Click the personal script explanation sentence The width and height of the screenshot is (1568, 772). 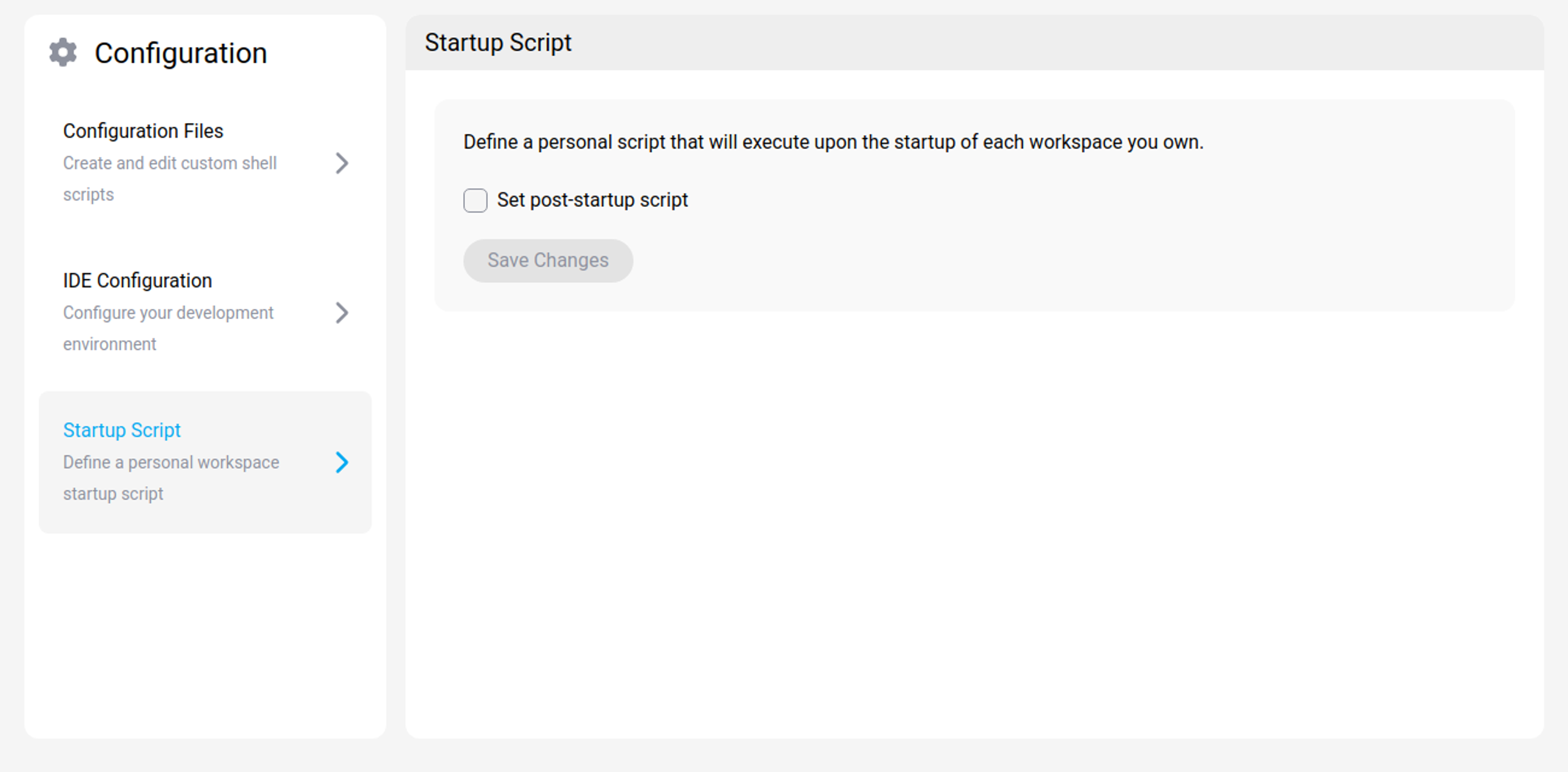833,142
